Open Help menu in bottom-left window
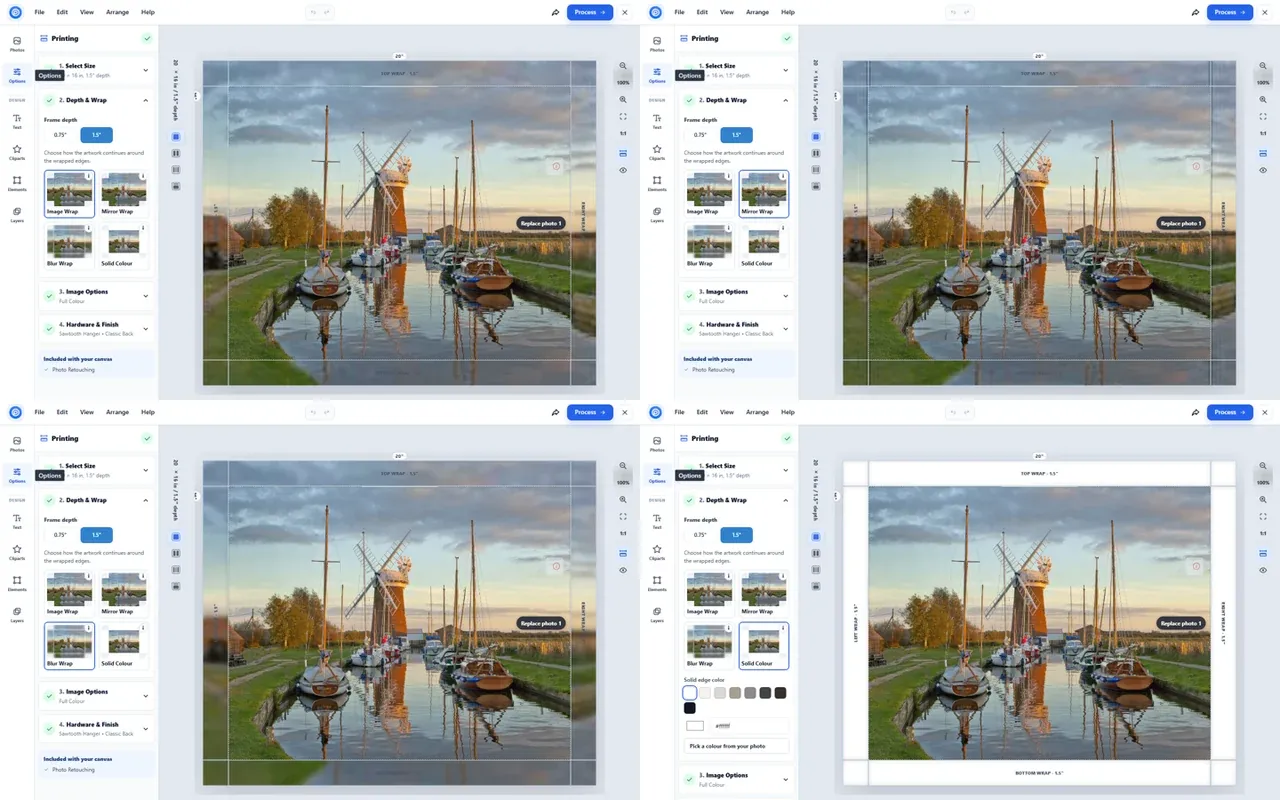The width and height of the screenshot is (1280, 800). coord(148,412)
